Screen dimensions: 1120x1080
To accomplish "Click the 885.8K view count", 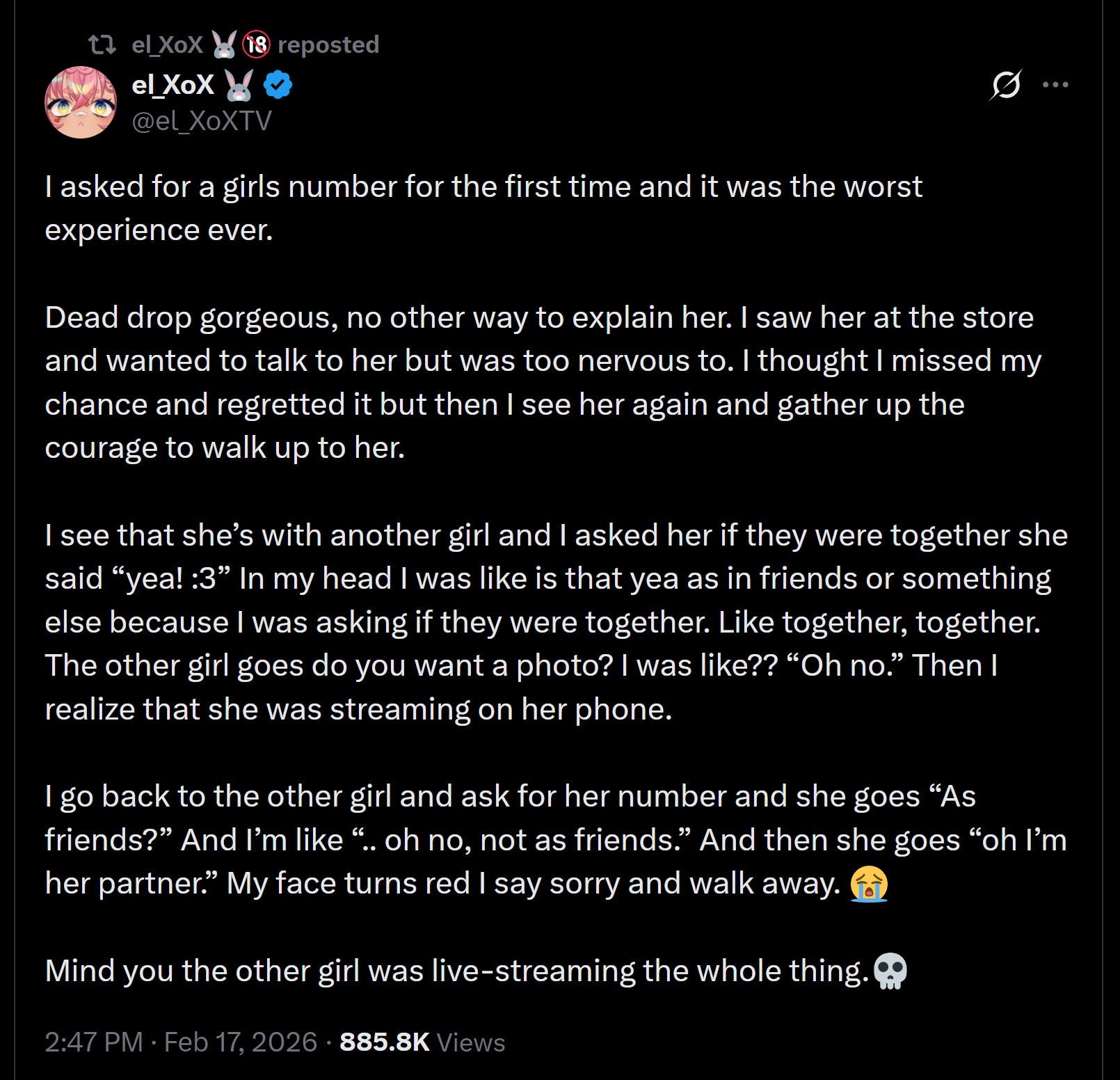I will (384, 1042).
